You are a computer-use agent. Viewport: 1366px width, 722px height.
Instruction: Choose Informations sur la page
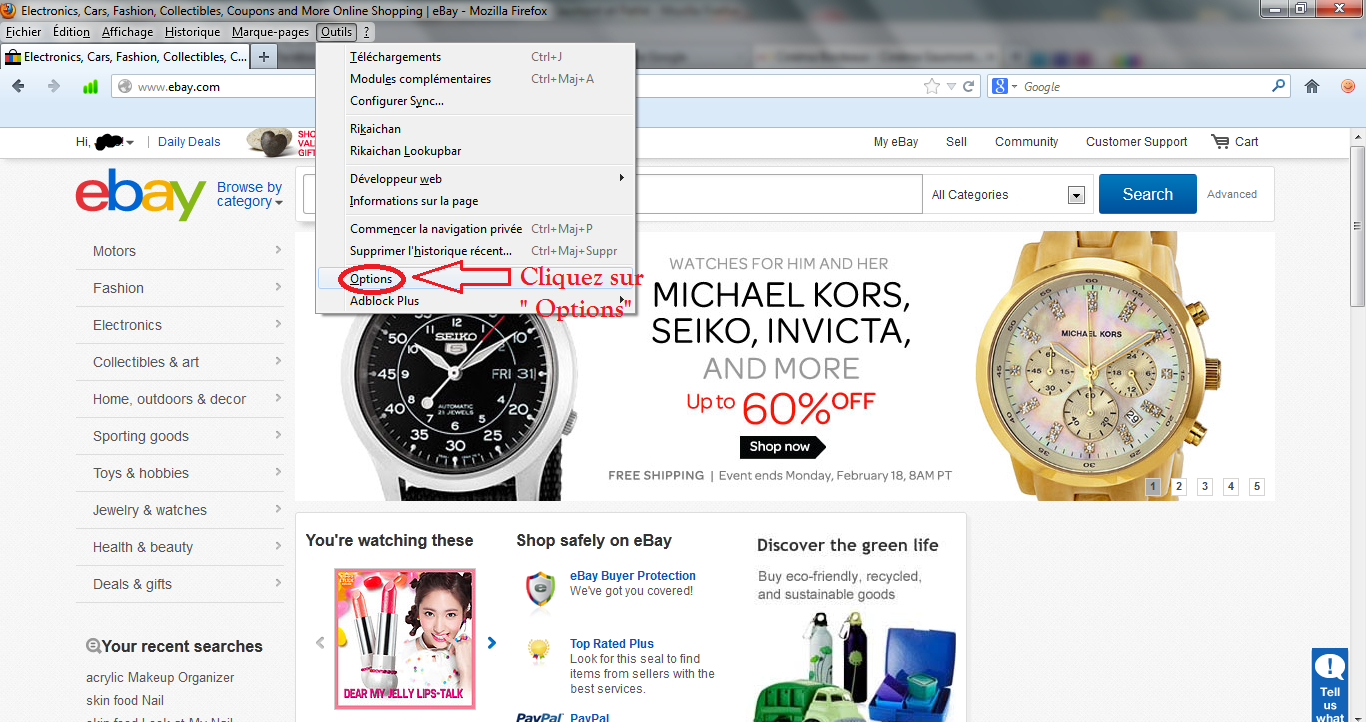pyautogui.click(x=476, y=201)
